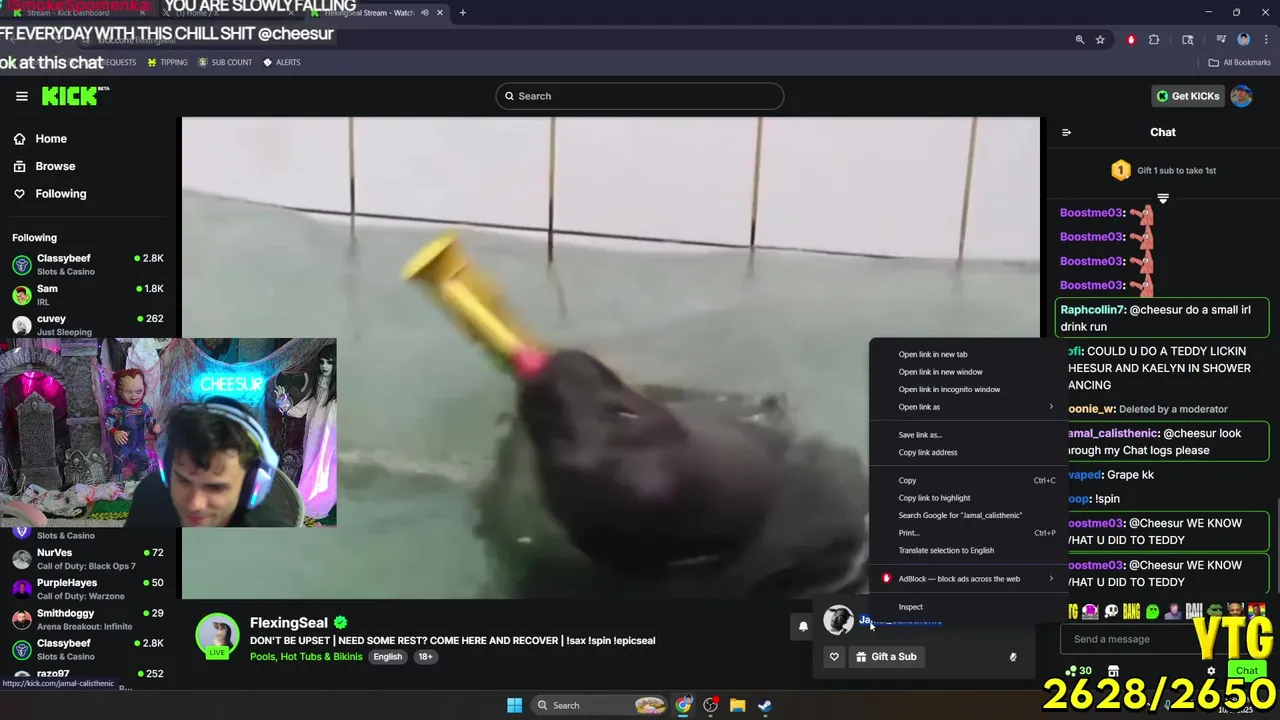Open the ALERTS bookmark
1280x720 pixels.
click(x=282, y=62)
